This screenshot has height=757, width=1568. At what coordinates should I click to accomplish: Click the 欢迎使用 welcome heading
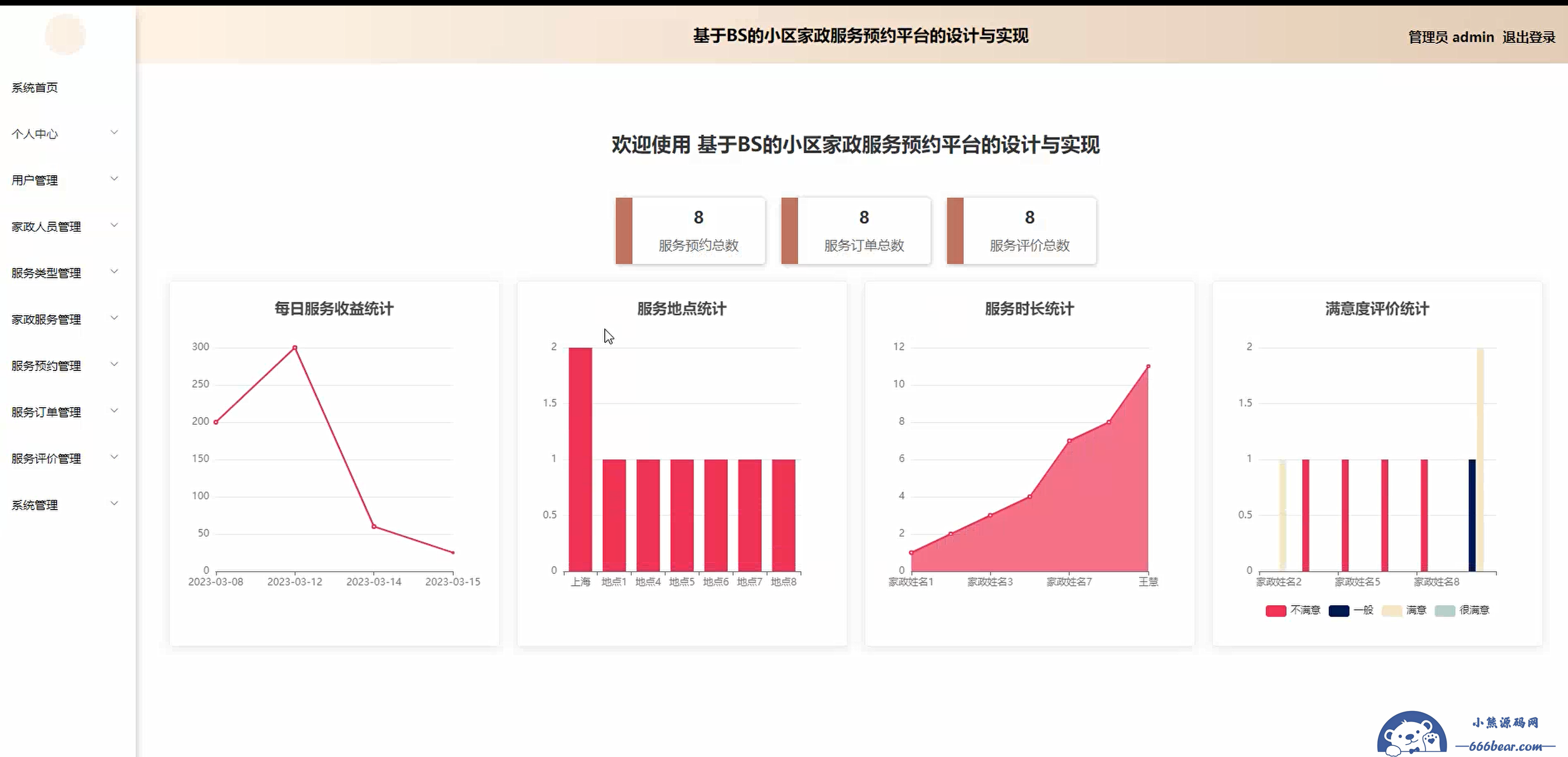click(855, 145)
